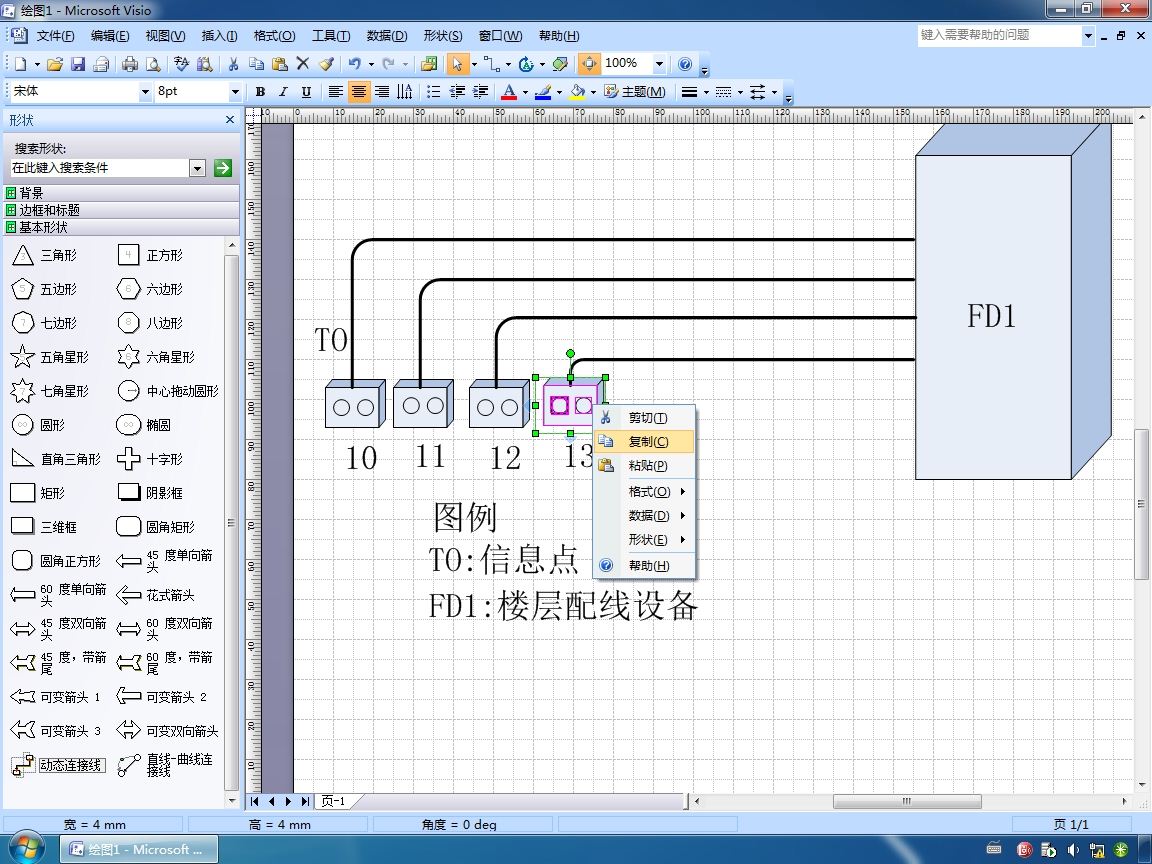Align text to the left
1152x864 pixels.
click(x=335, y=92)
